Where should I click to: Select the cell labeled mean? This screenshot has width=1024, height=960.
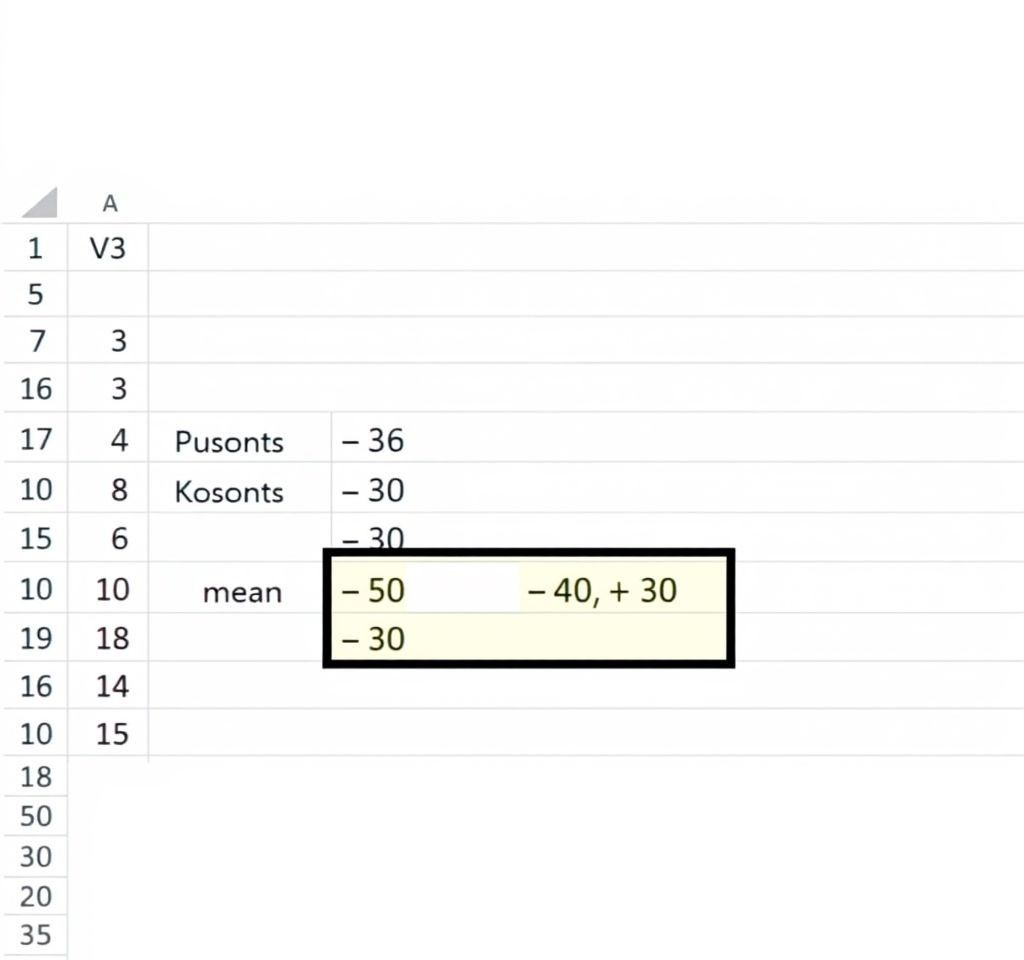point(240,592)
